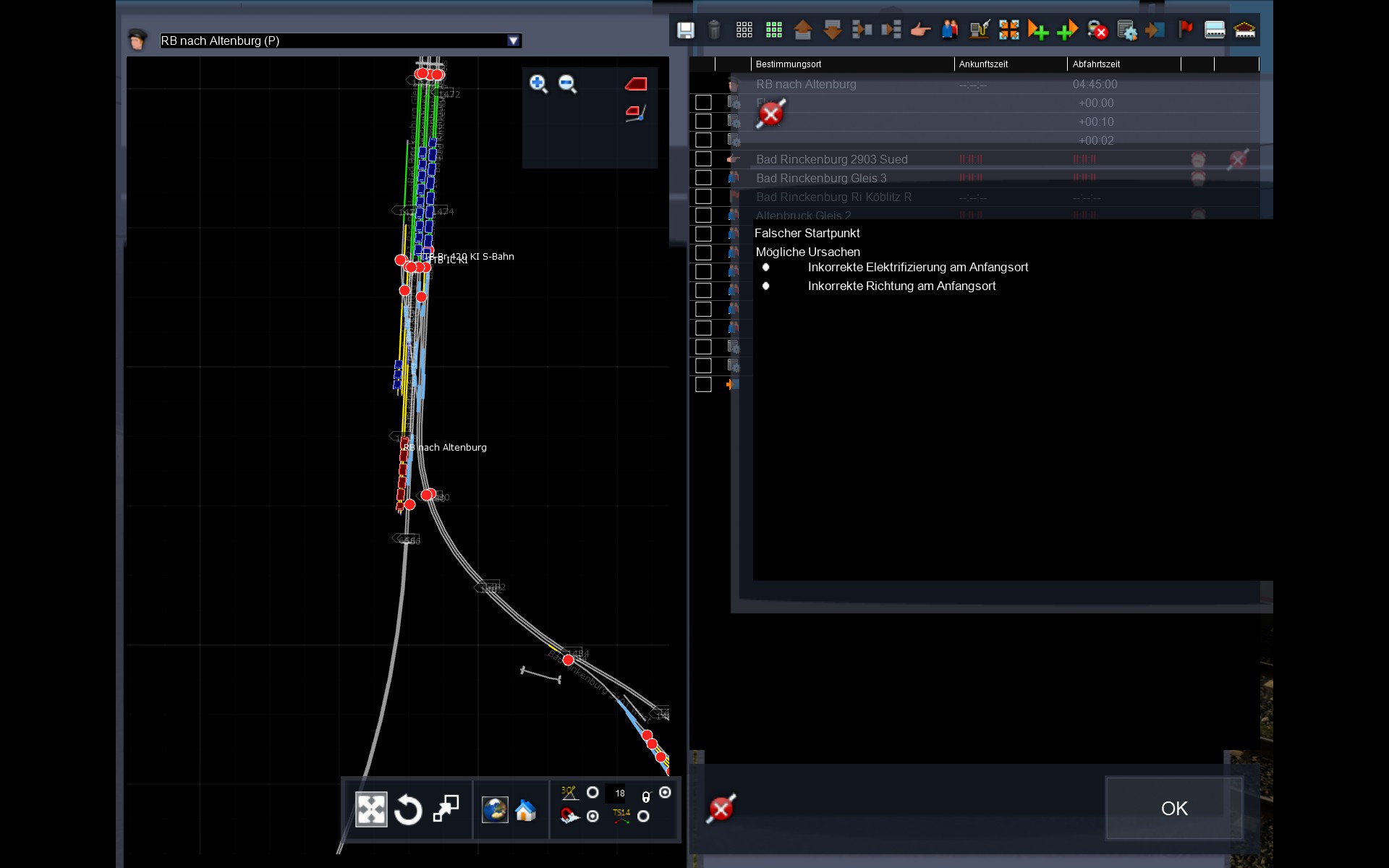Open the RB nach Altenburg (P) service dropdown
This screenshot has width=1389, height=868.
513,41
